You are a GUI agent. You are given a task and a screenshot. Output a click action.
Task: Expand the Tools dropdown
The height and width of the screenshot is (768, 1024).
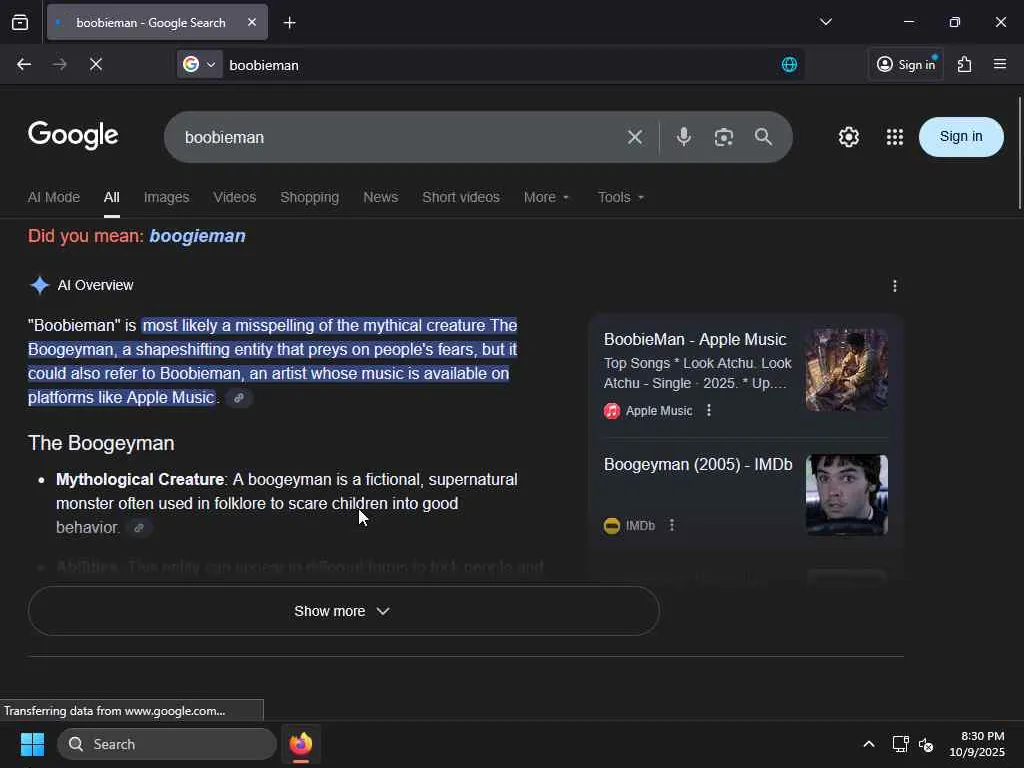(x=620, y=197)
